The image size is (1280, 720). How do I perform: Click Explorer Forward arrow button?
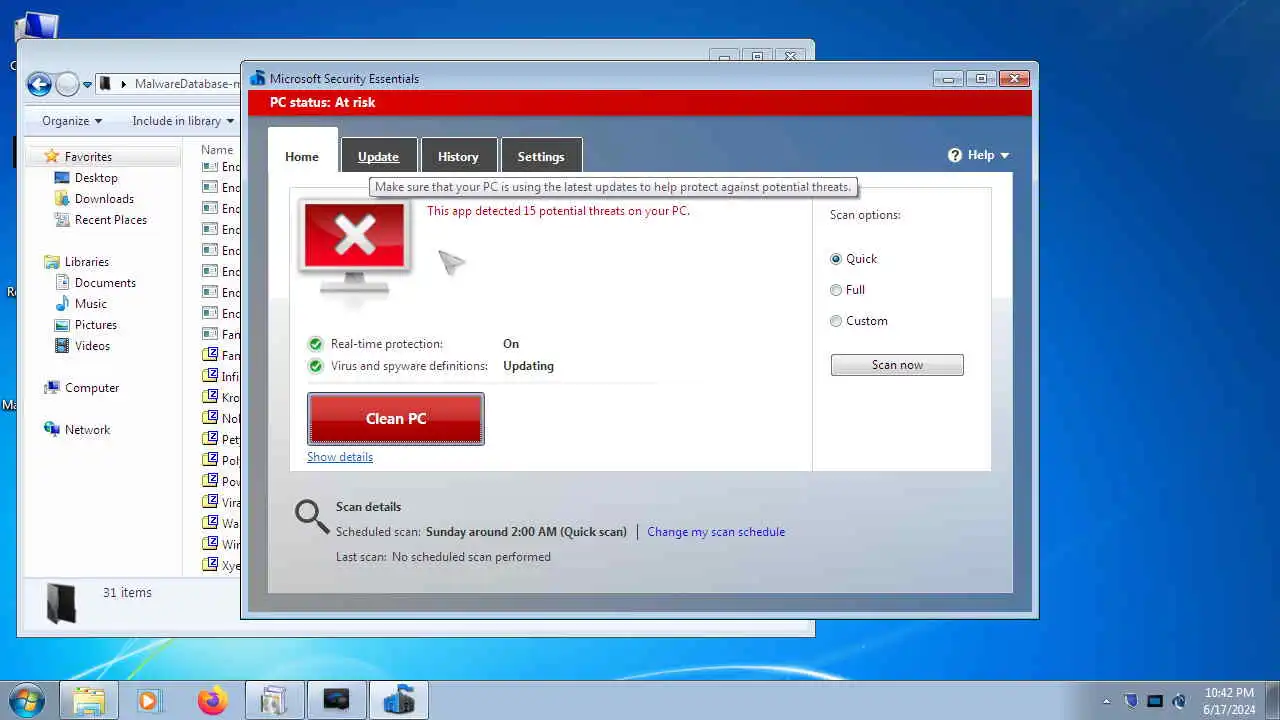67,84
